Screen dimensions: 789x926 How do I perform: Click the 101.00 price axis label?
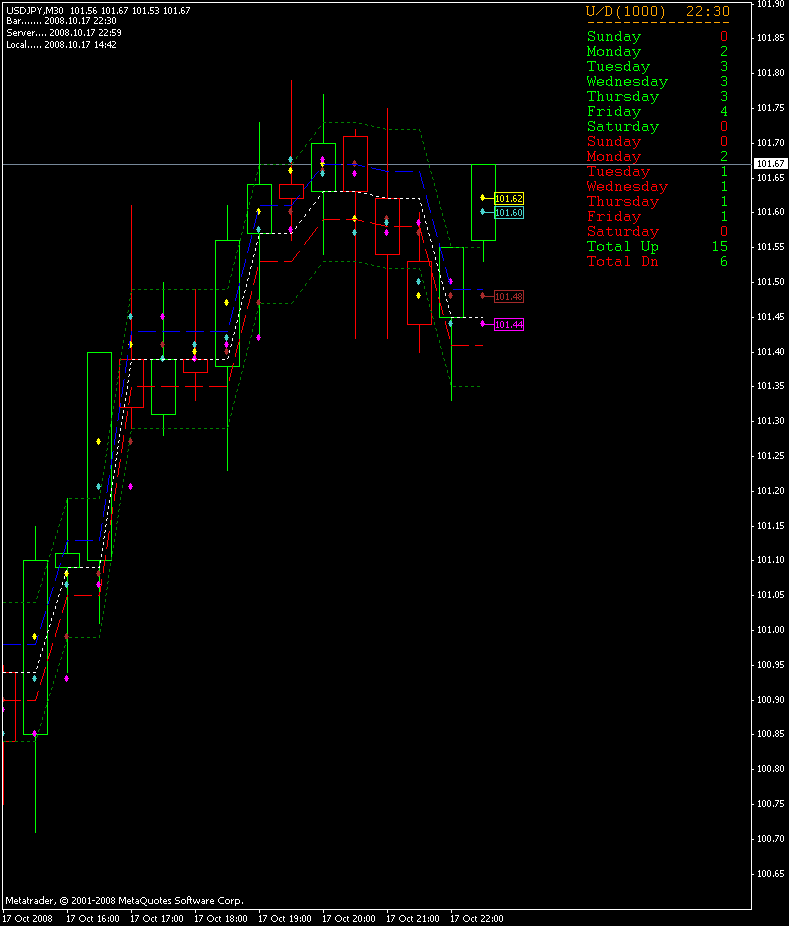[x=771, y=630]
